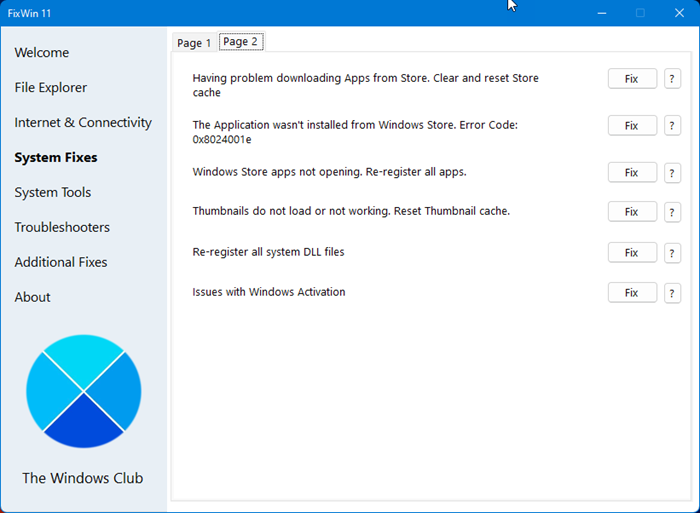The image size is (700, 513).
Task: Fix Issues with Windows Activation
Action: (632, 293)
